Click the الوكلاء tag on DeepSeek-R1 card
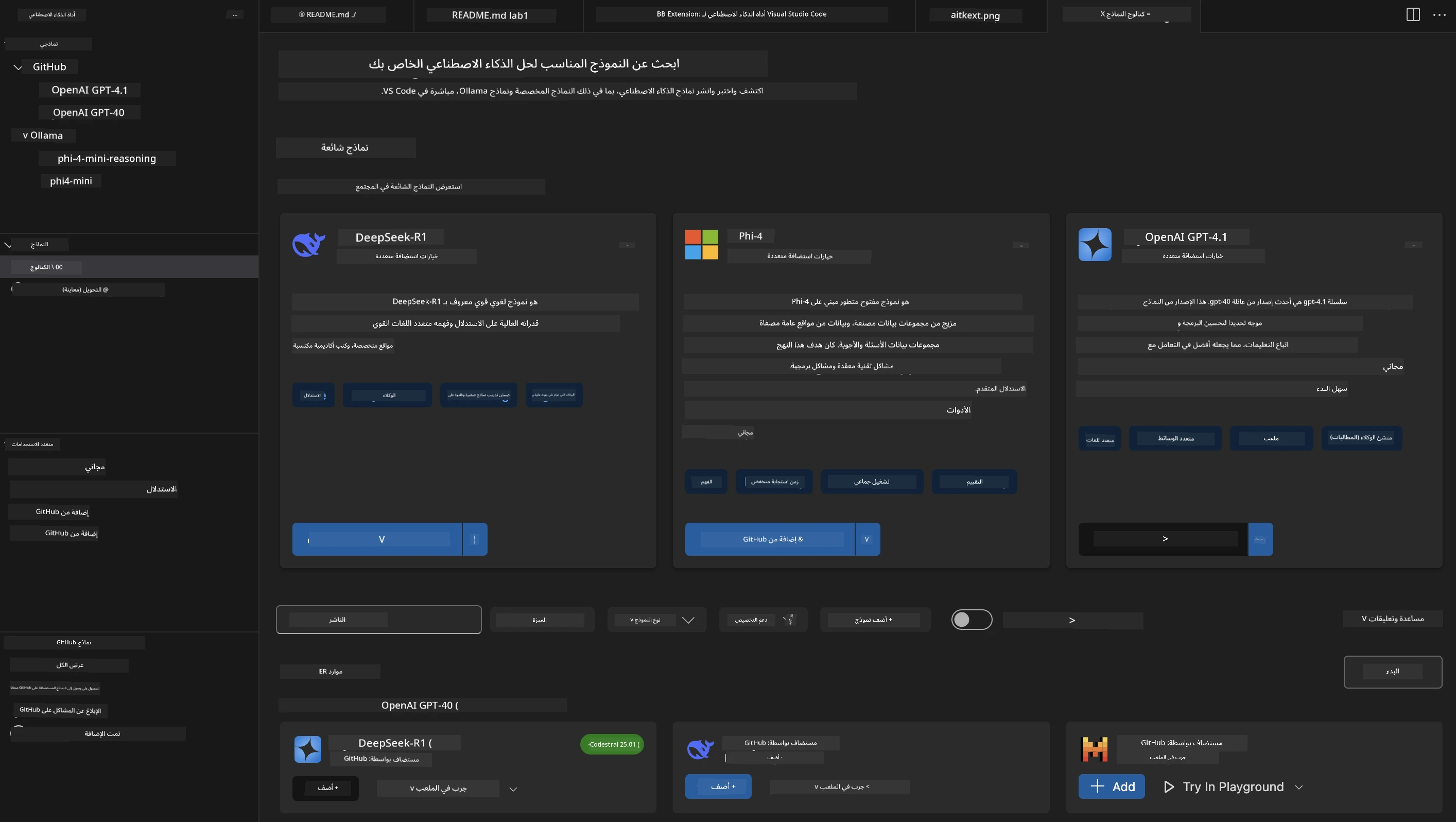Screen dimensions: 1456x822 pyautogui.click(x=387, y=395)
